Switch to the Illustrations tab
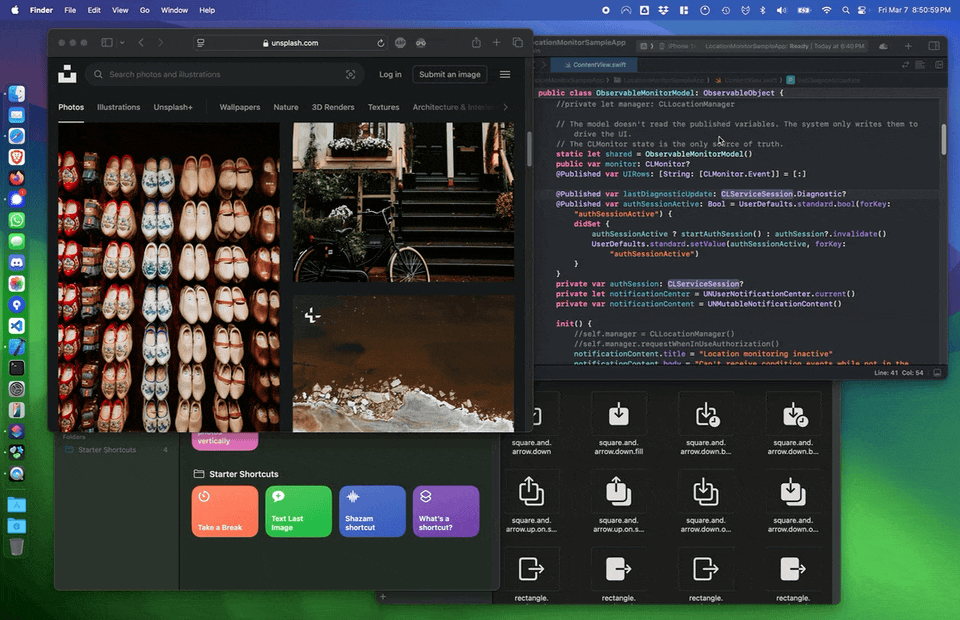 119,107
